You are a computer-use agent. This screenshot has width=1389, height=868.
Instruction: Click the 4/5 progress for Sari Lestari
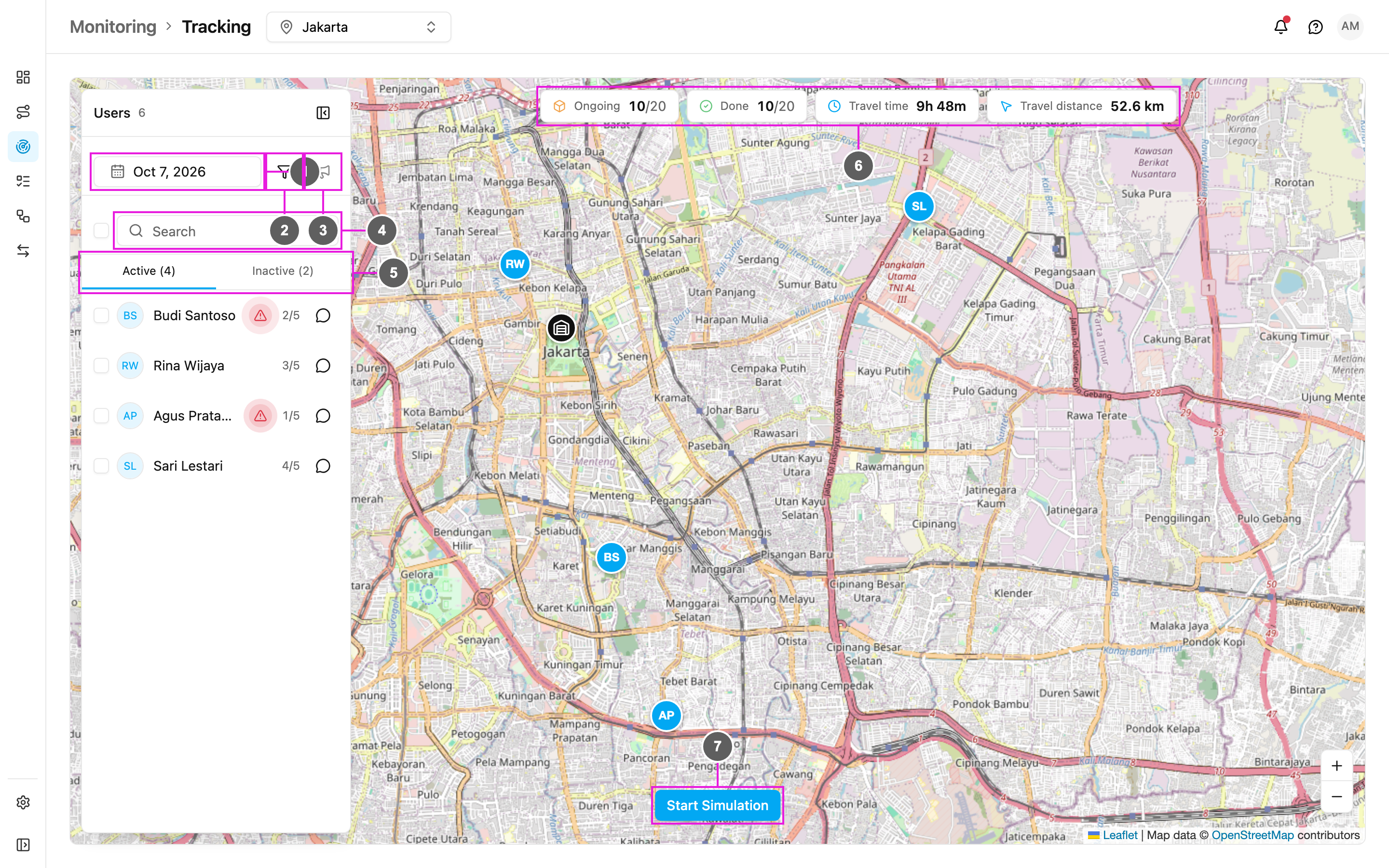[x=290, y=465]
